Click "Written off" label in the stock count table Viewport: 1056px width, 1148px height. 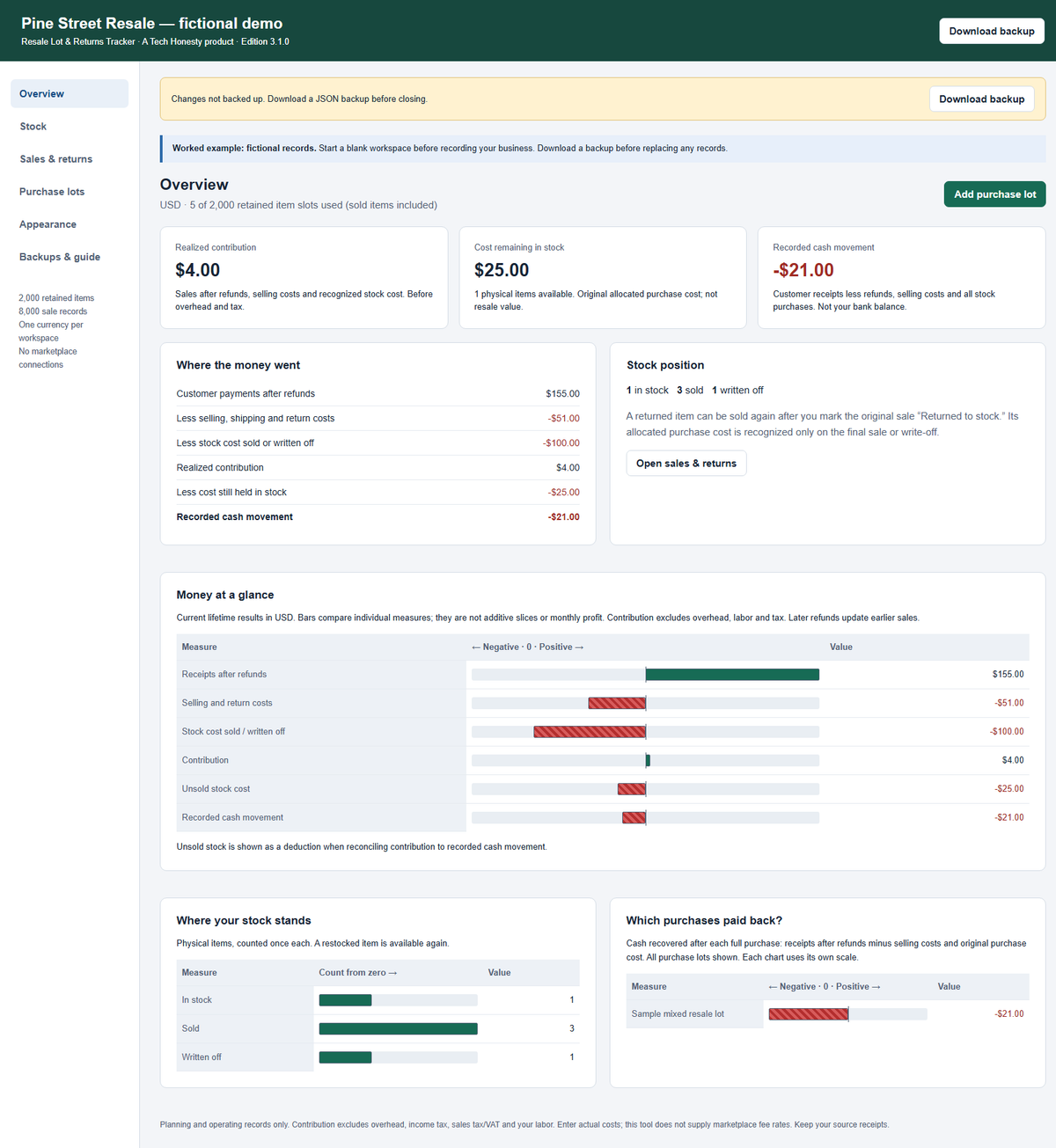pyautogui.click(x=202, y=1057)
